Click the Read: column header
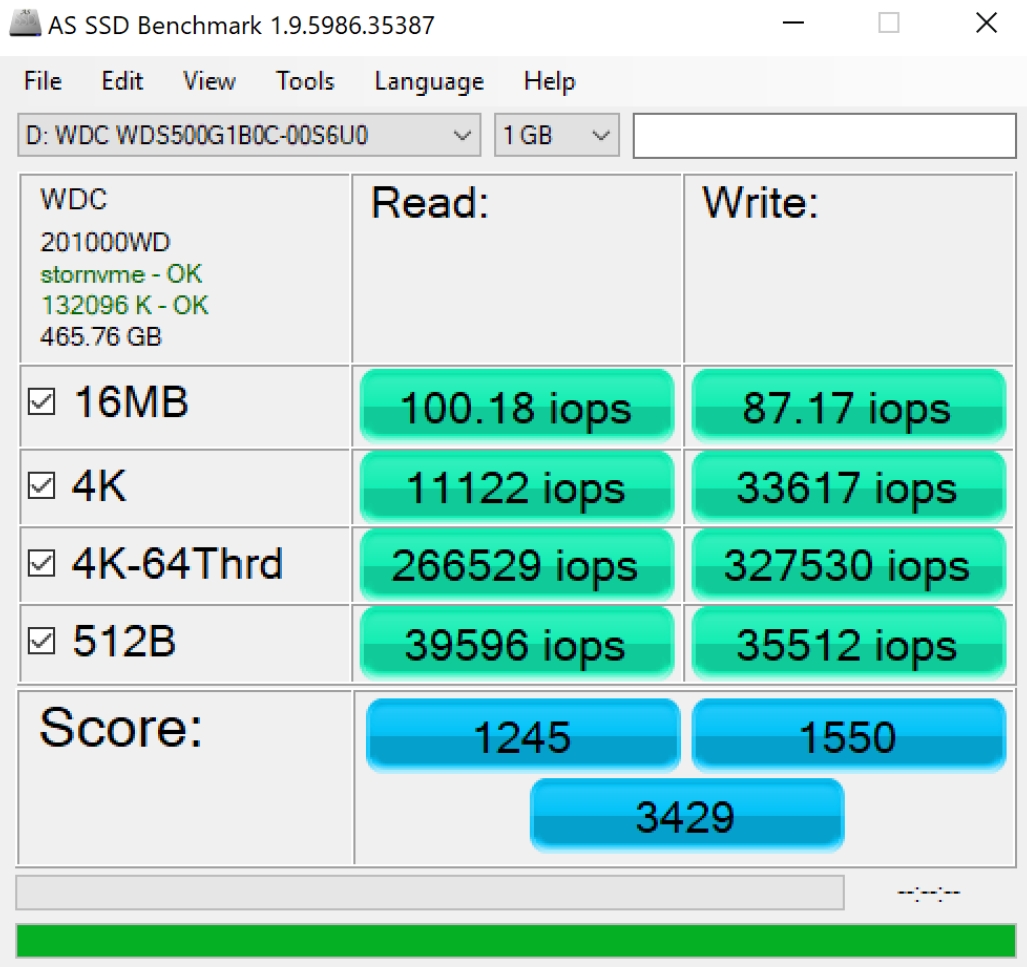 click(430, 202)
